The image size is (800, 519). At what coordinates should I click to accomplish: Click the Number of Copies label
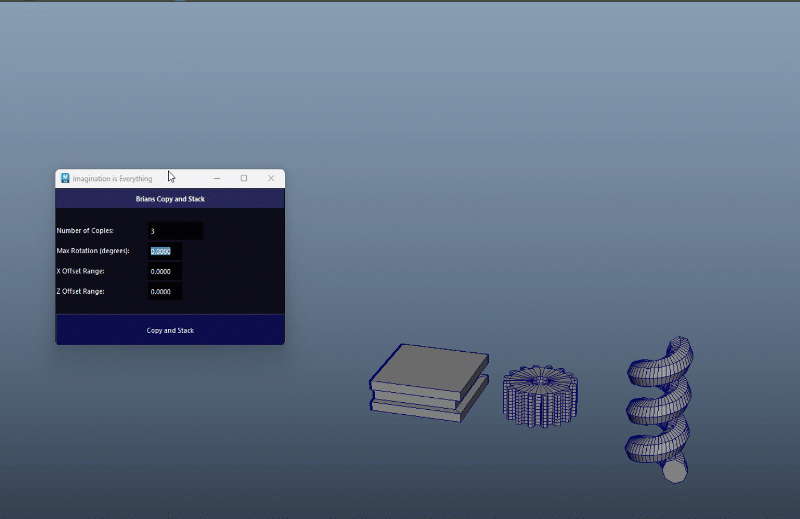point(85,231)
